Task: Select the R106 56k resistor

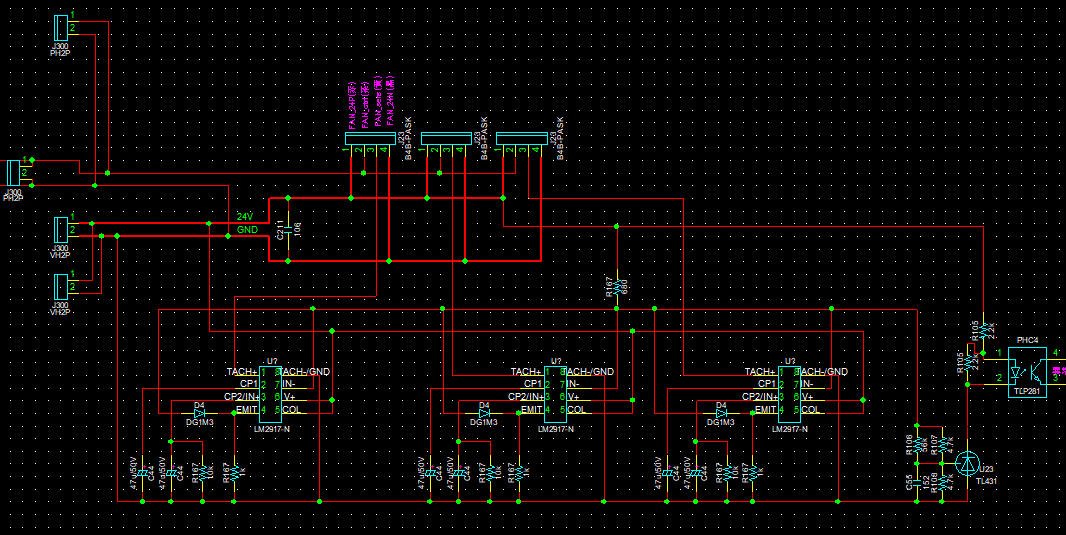Action: click(917, 445)
